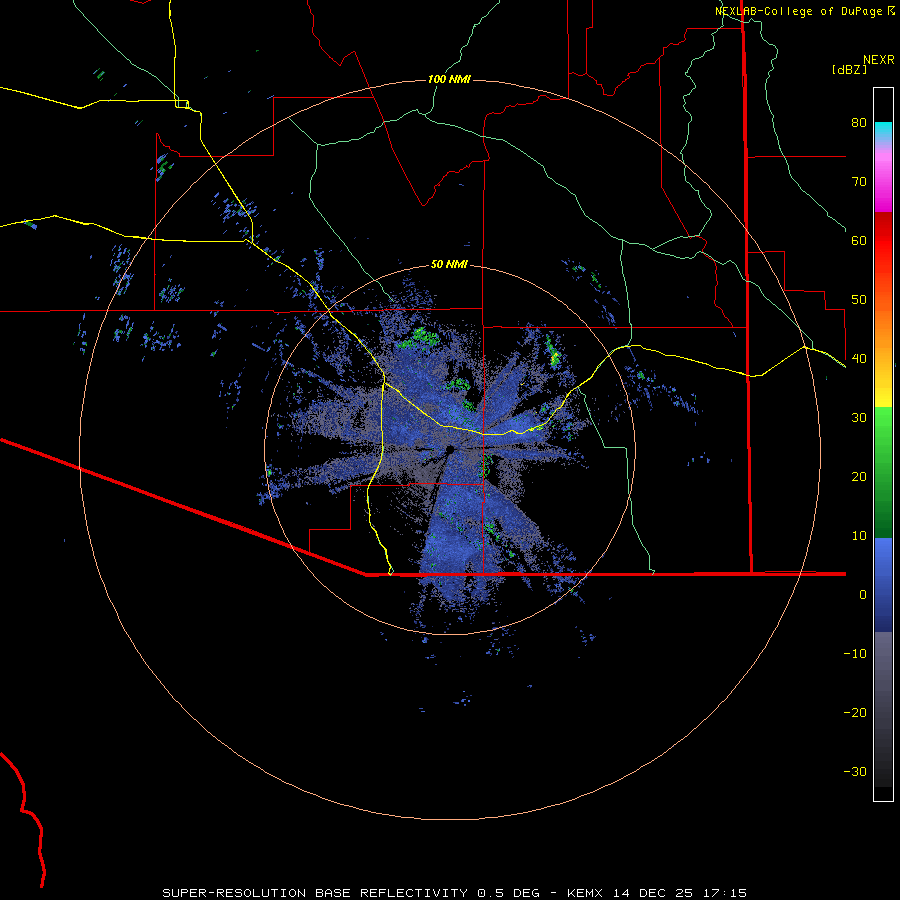Image resolution: width=900 pixels, height=900 pixels.
Task: Click the -30 value on the dBZ scale
Action: tap(855, 771)
